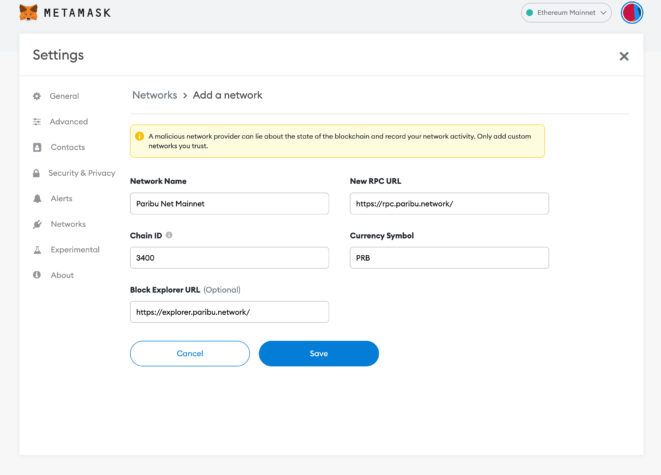
Task: Click the Save button
Action: click(x=319, y=354)
